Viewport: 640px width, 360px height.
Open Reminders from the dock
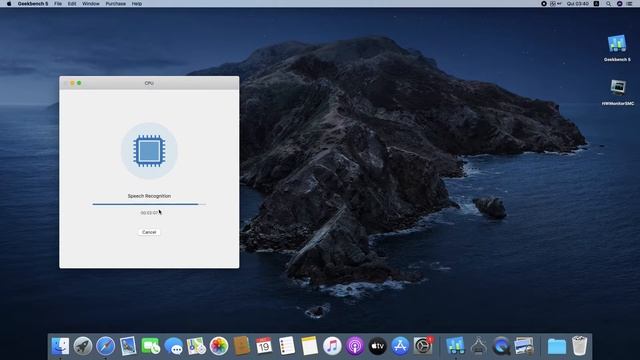click(287, 346)
